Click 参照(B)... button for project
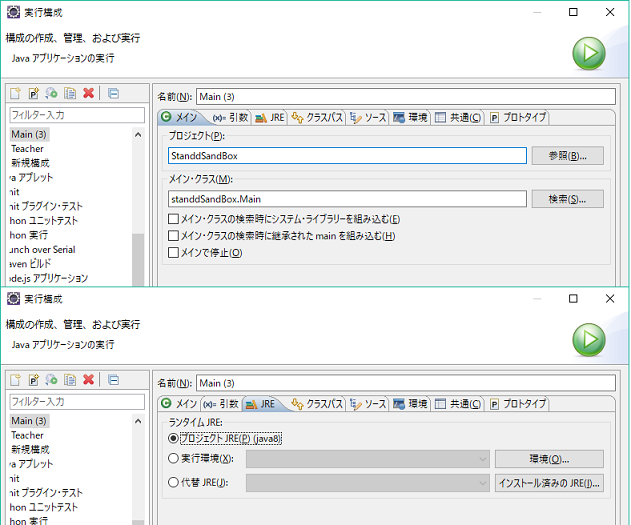 click(567, 156)
